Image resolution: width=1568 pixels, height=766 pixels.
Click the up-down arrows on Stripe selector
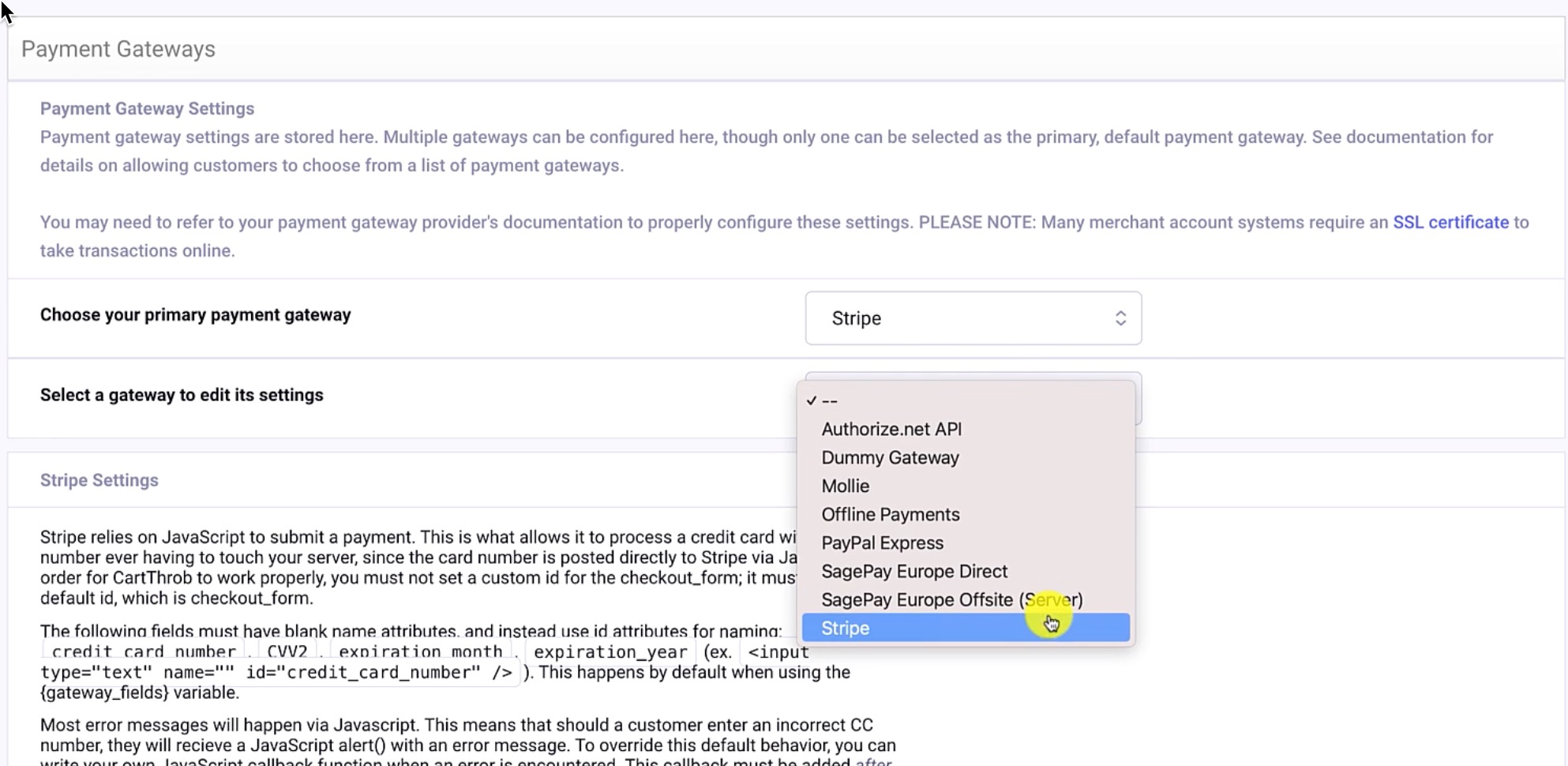pos(1120,318)
